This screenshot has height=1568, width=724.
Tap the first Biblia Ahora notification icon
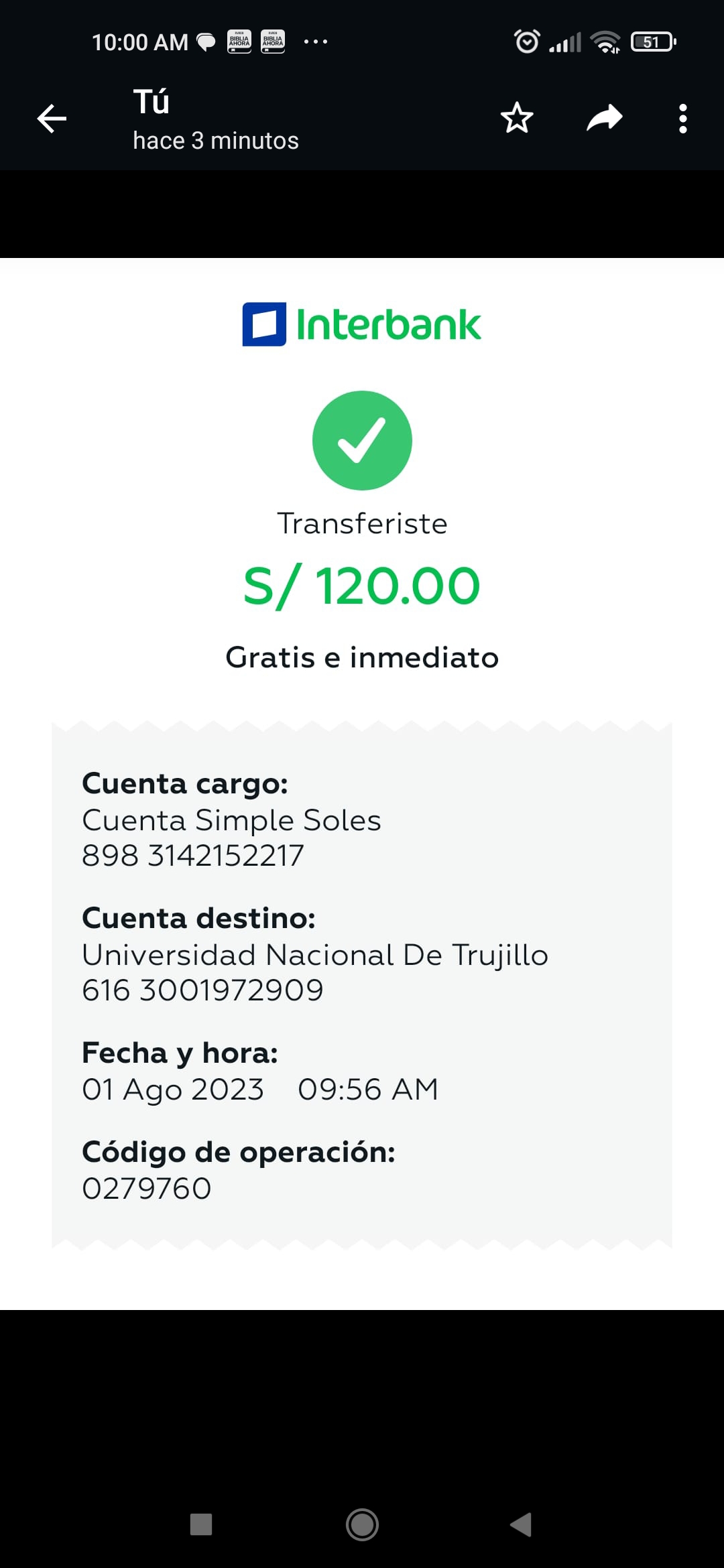point(239,42)
